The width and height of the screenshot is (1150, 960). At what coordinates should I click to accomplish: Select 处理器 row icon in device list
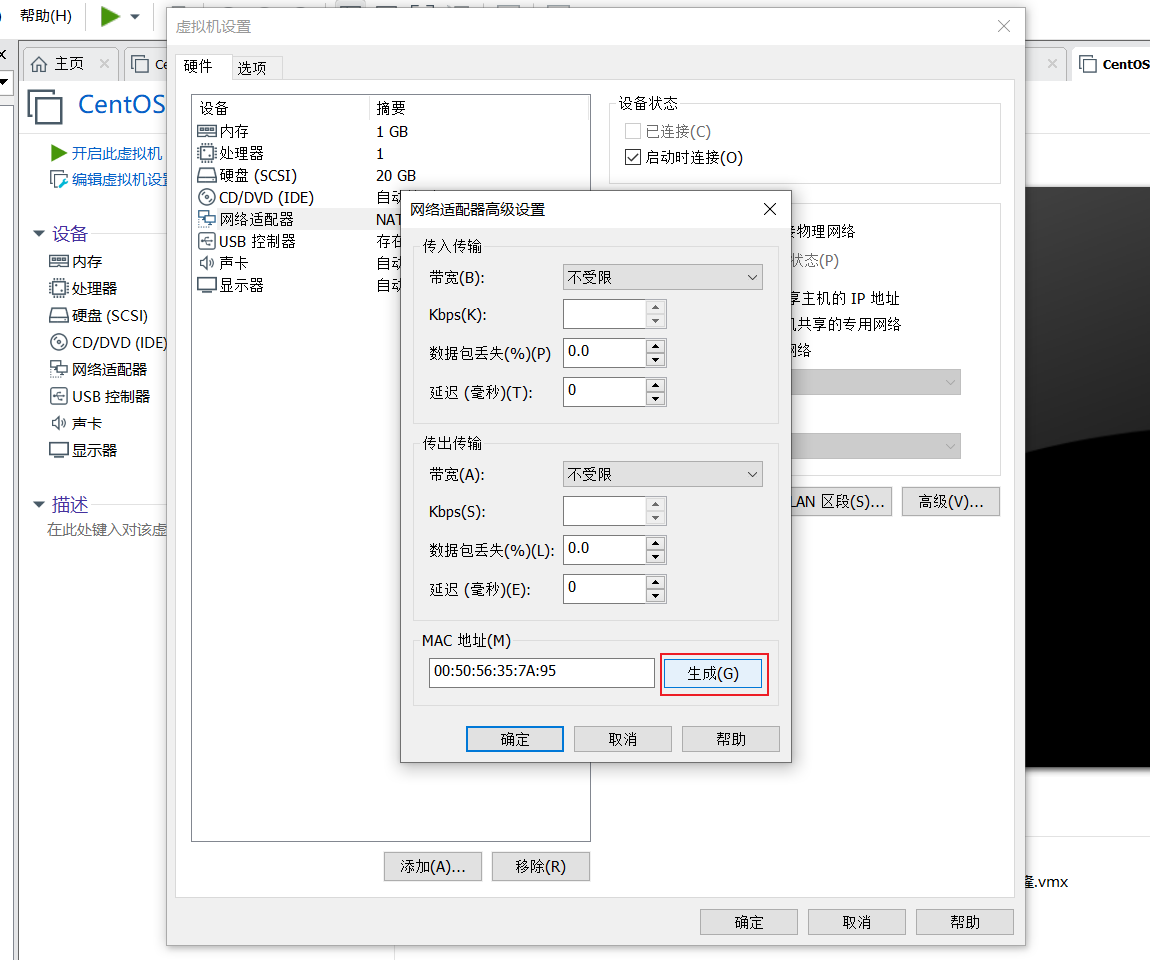(x=207, y=153)
